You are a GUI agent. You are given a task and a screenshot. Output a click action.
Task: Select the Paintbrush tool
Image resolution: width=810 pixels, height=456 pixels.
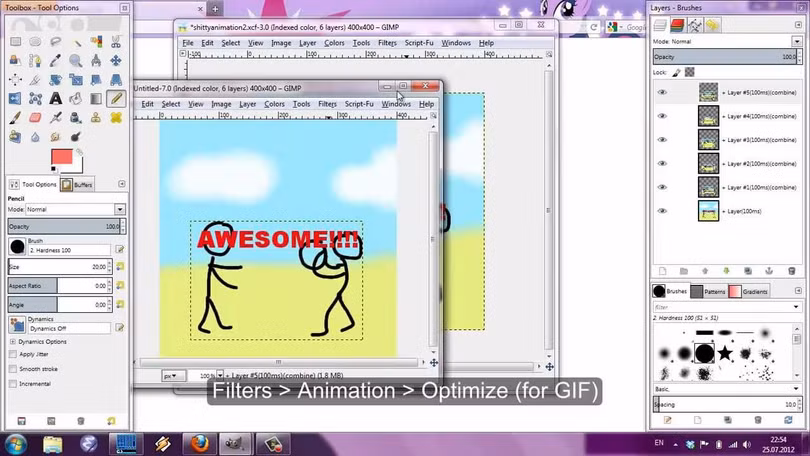point(15,118)
